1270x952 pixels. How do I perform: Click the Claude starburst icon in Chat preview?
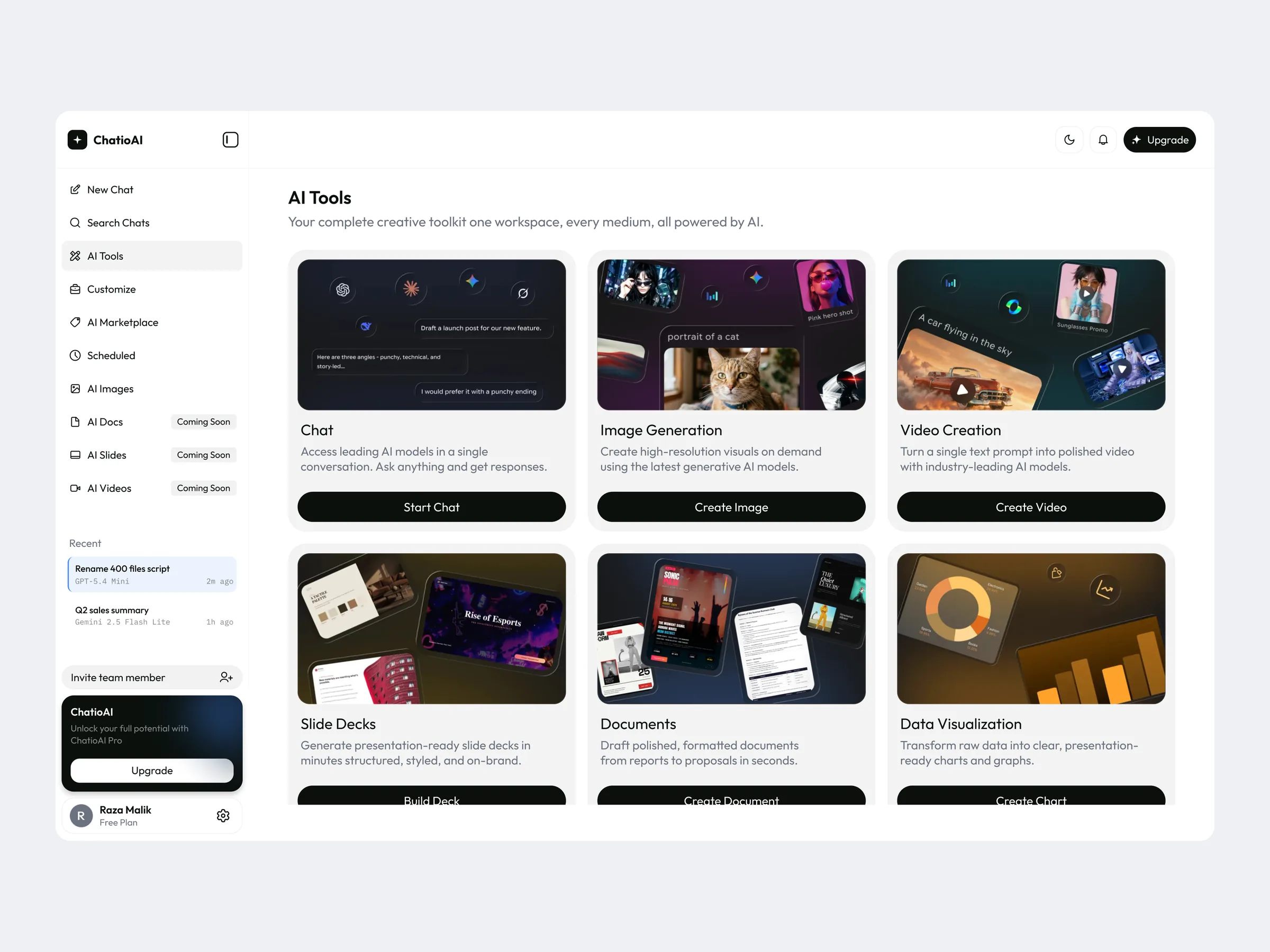click(411, 288)
